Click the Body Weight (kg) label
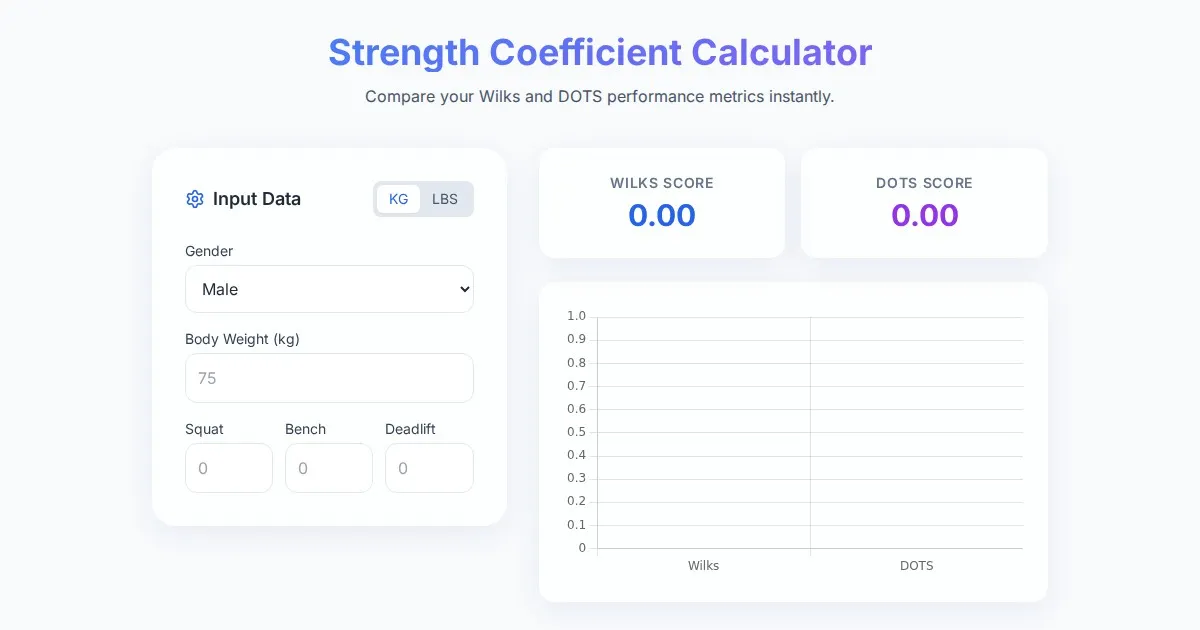The height and width of the screenshot is (630, 1200). [x=242, y=339]
